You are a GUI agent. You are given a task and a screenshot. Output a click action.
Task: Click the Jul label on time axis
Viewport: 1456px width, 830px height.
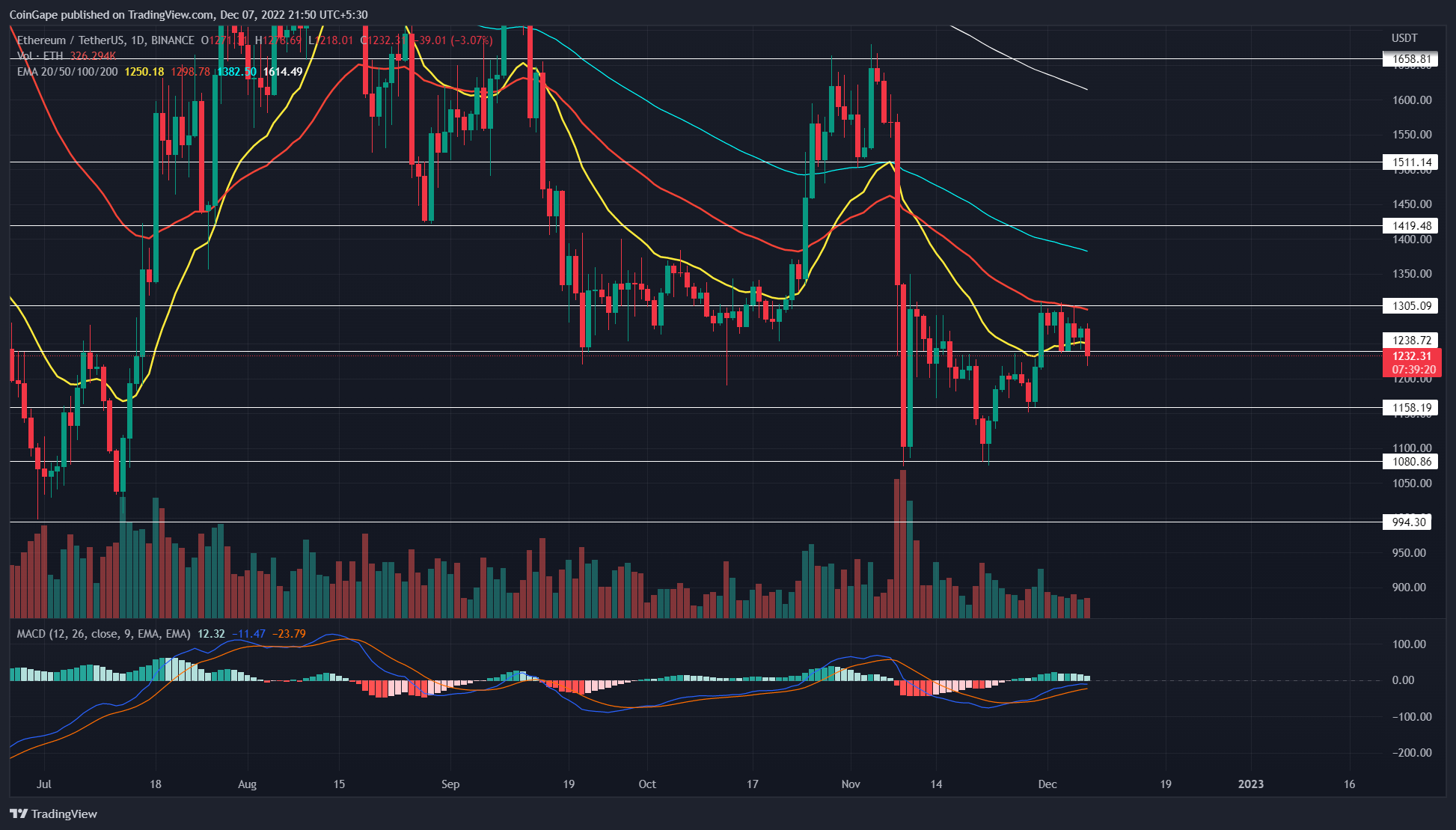[44, 784]
